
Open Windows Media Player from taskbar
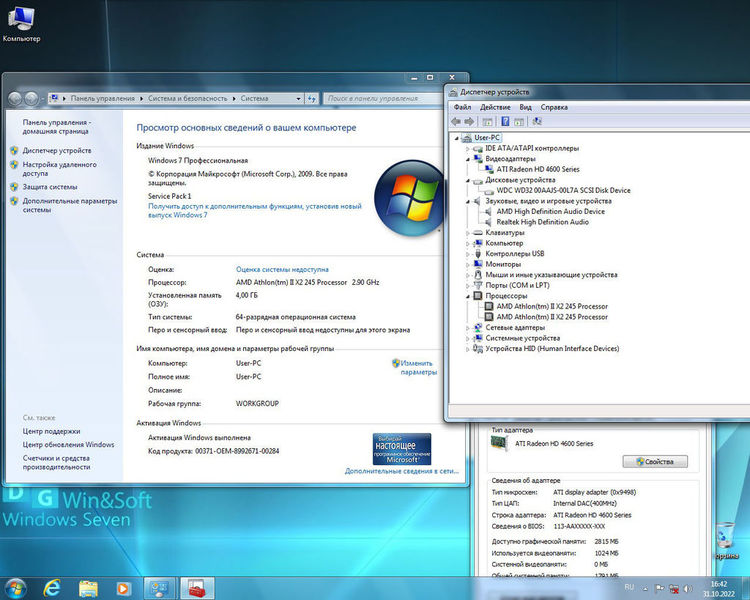[x=123, y=589]
